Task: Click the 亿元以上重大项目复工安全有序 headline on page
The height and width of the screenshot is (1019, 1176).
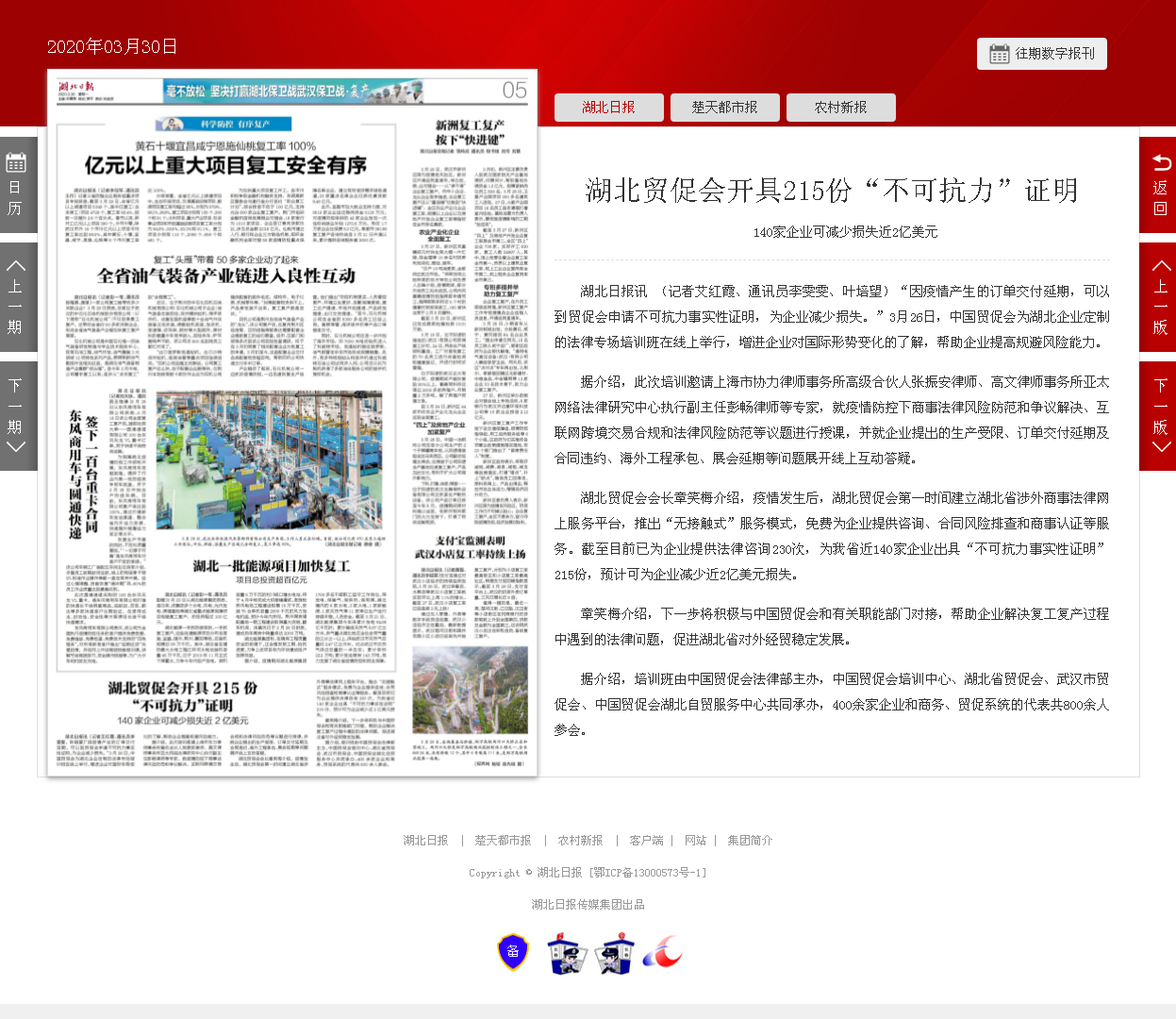Action: [x=225, y=165]
